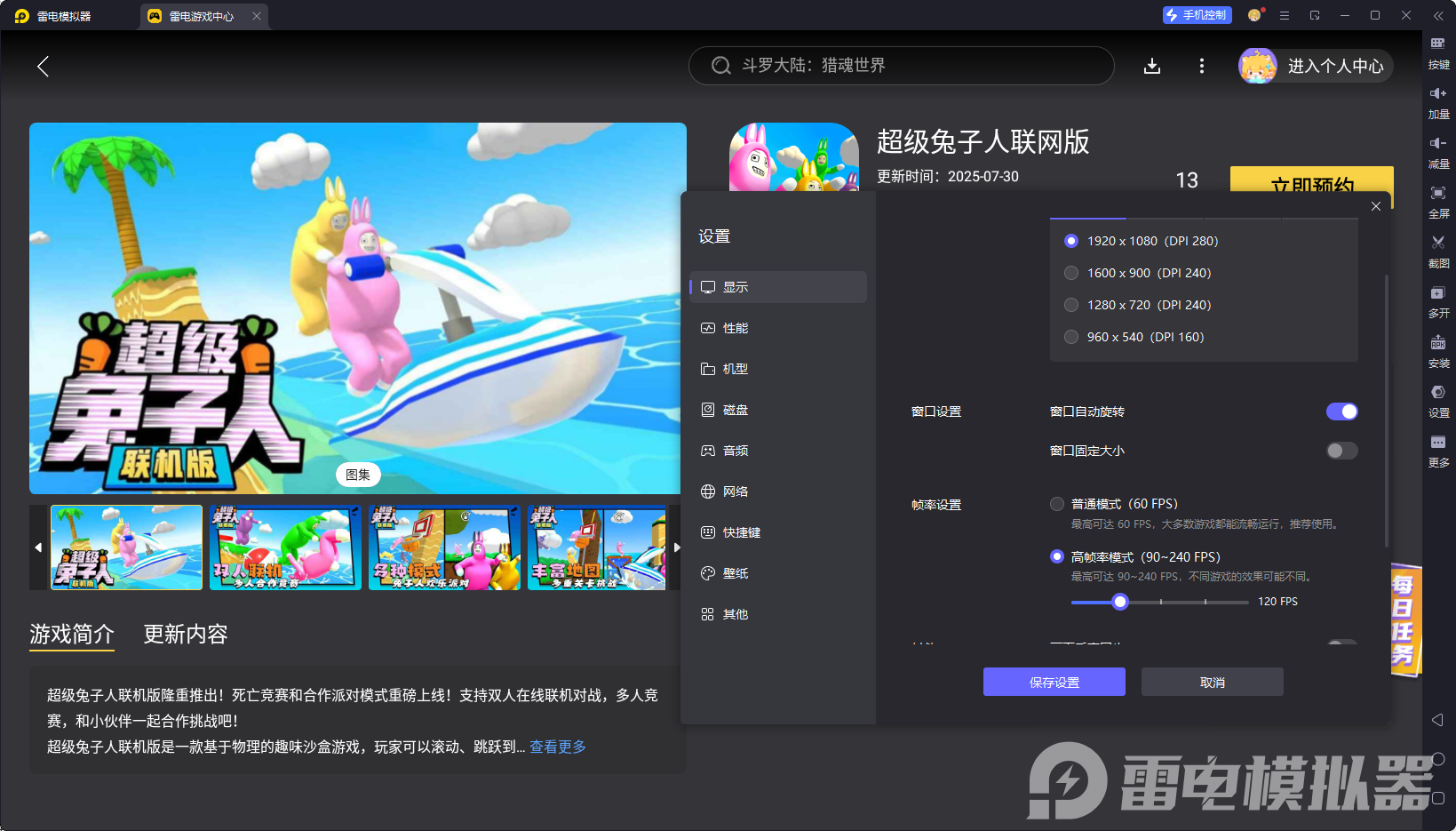Open the three-dot more options menu
Image resolution: width=1456 pixels, height=831 pixels.
[x=1201, y=65]
